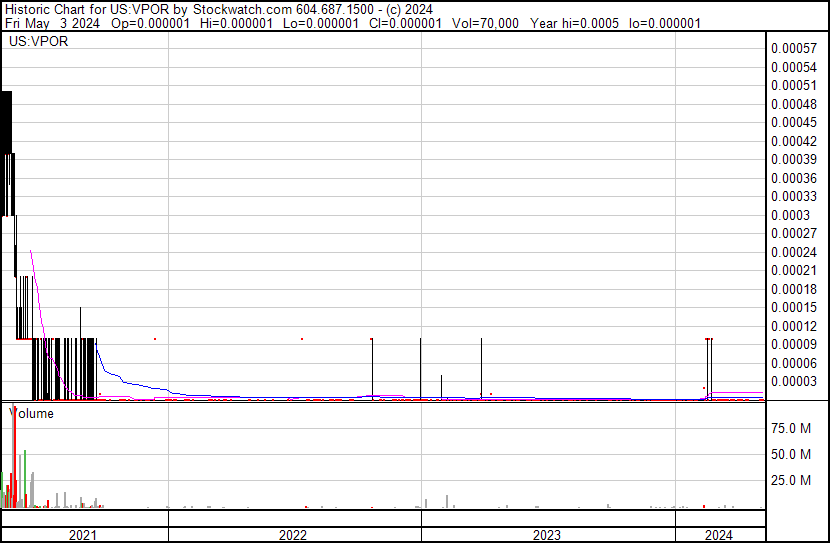Click the US:VPOR ticker label in chart
The height and width of the screenshot is (543, 830).
(39, 41)
